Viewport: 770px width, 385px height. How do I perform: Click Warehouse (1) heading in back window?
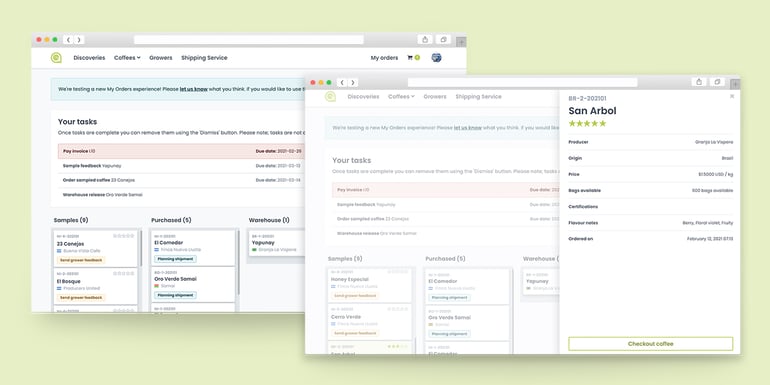pos(269,220)
